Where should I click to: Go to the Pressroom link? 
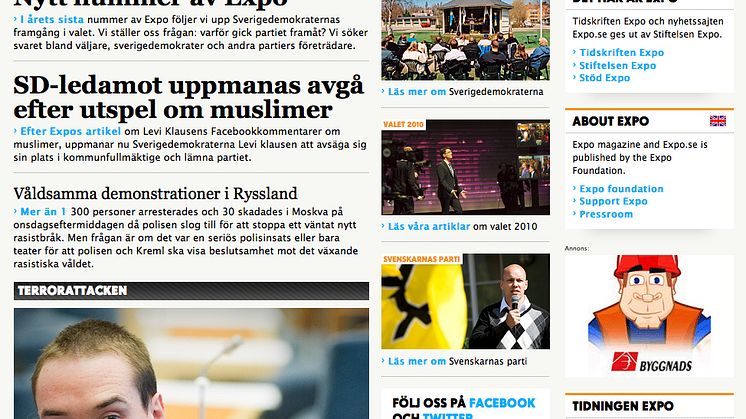point(606,214)
